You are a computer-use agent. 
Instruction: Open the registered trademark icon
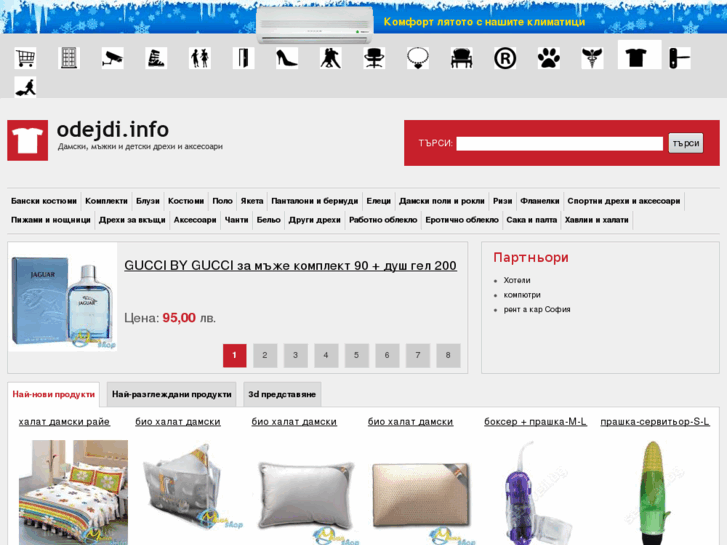click(x=505, y=58)
